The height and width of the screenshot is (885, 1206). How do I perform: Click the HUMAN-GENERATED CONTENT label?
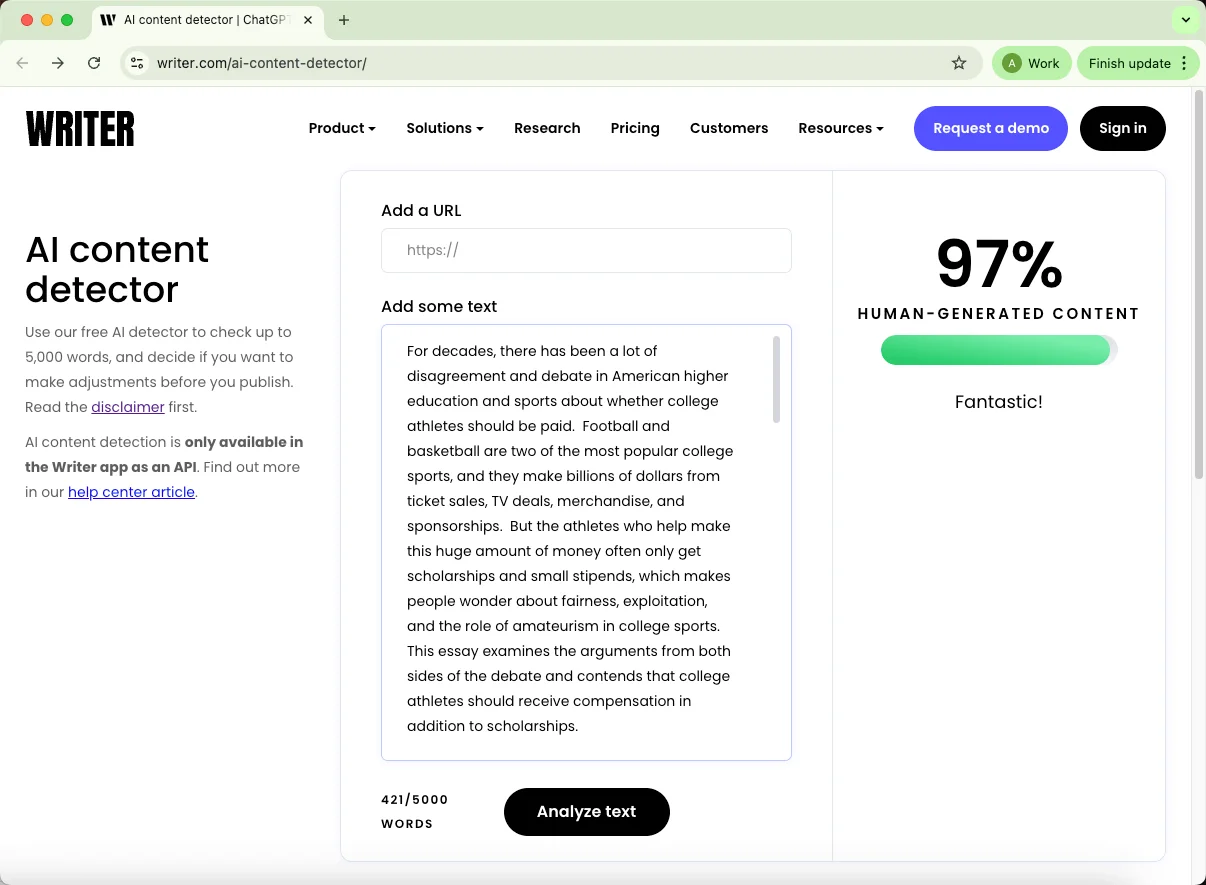click(x=998, y=313)
